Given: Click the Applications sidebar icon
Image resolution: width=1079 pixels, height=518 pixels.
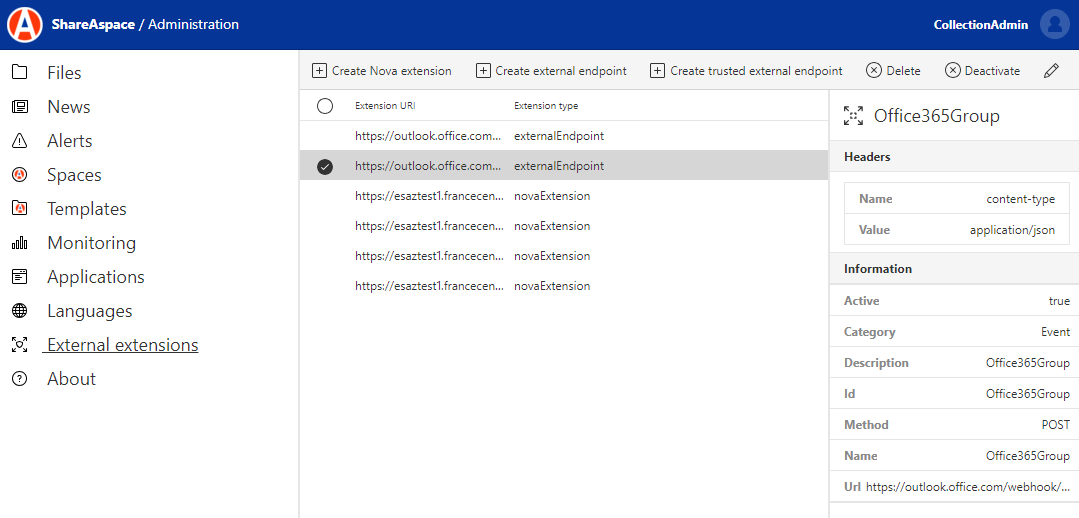Looking at the screenshot, I should coord(19,277).
